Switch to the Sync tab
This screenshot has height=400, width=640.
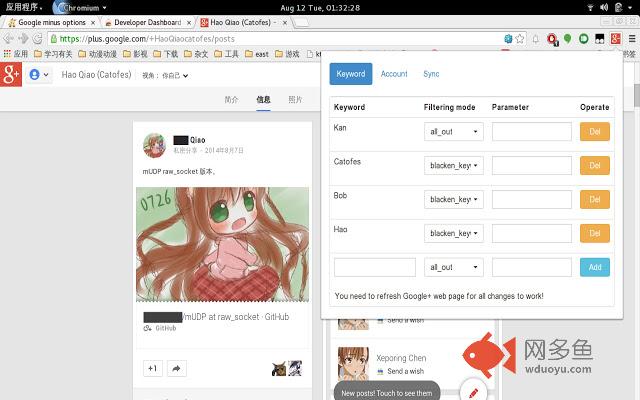431,74
